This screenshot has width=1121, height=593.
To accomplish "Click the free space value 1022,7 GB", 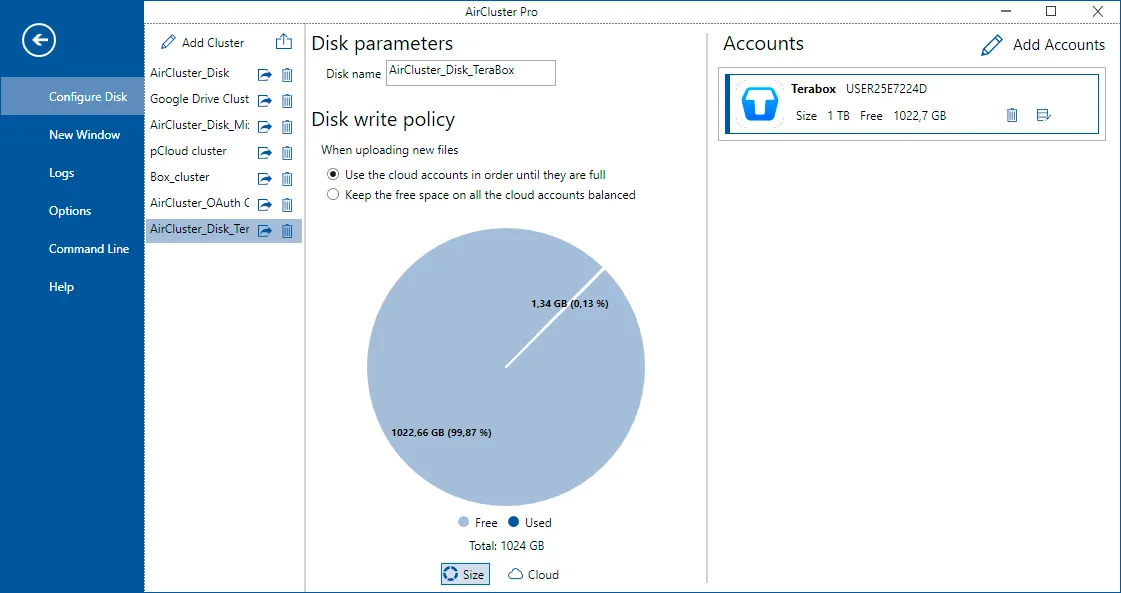I will click(x=919, y=116).
